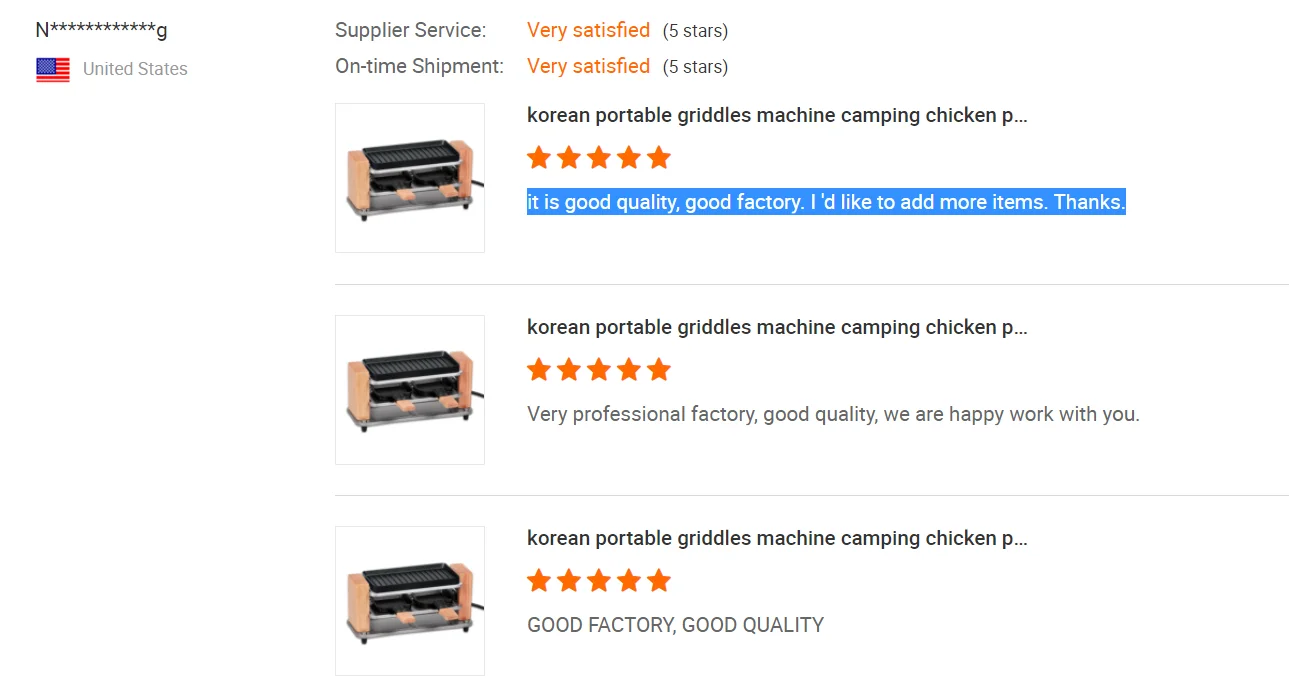Click the "On-time Shipment:" label
This screenshot has height=684, width=1289.
click(x=419, y=66)
